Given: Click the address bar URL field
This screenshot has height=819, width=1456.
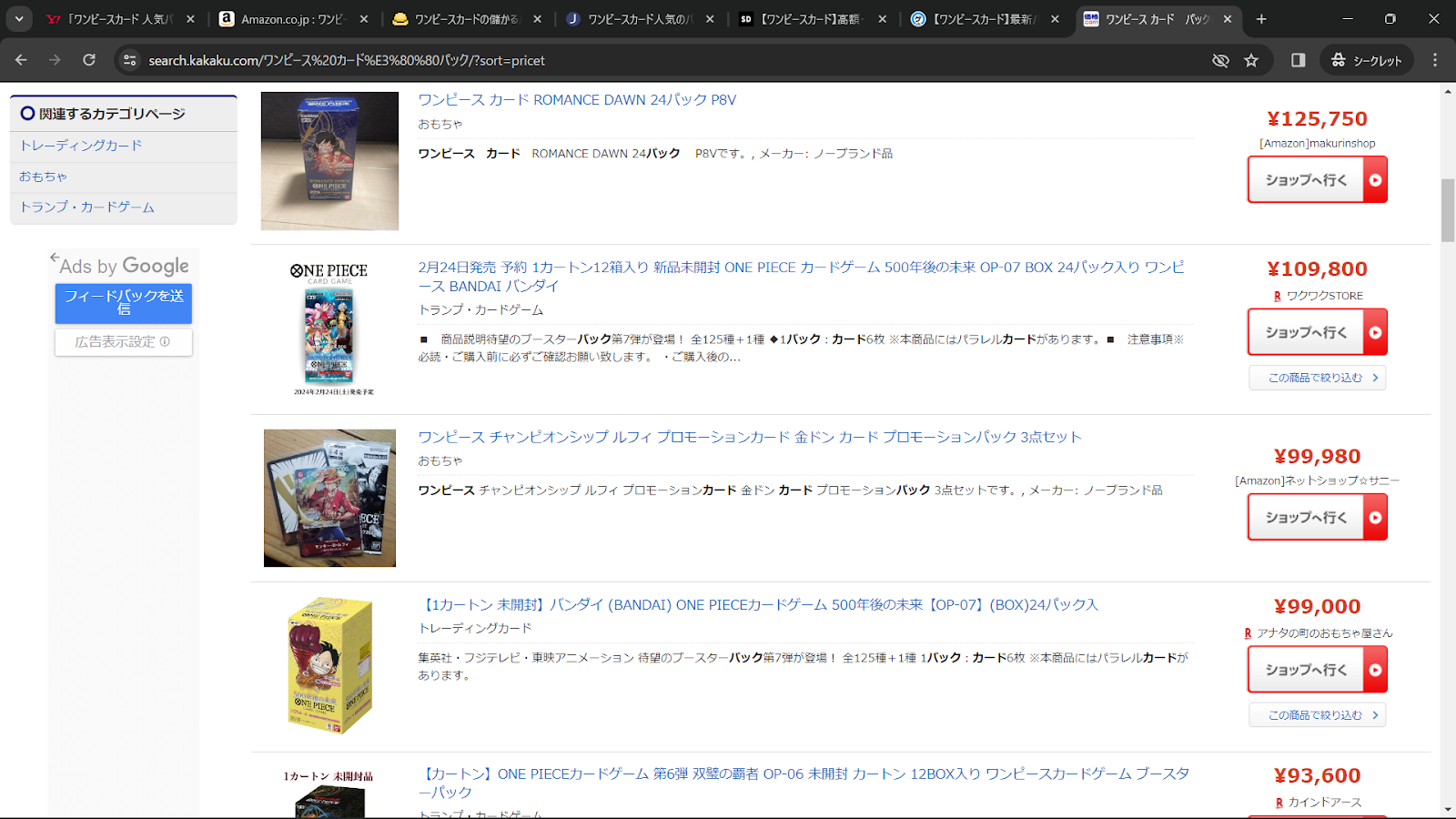Looking at the screenshot, I should tap(673, 60).
